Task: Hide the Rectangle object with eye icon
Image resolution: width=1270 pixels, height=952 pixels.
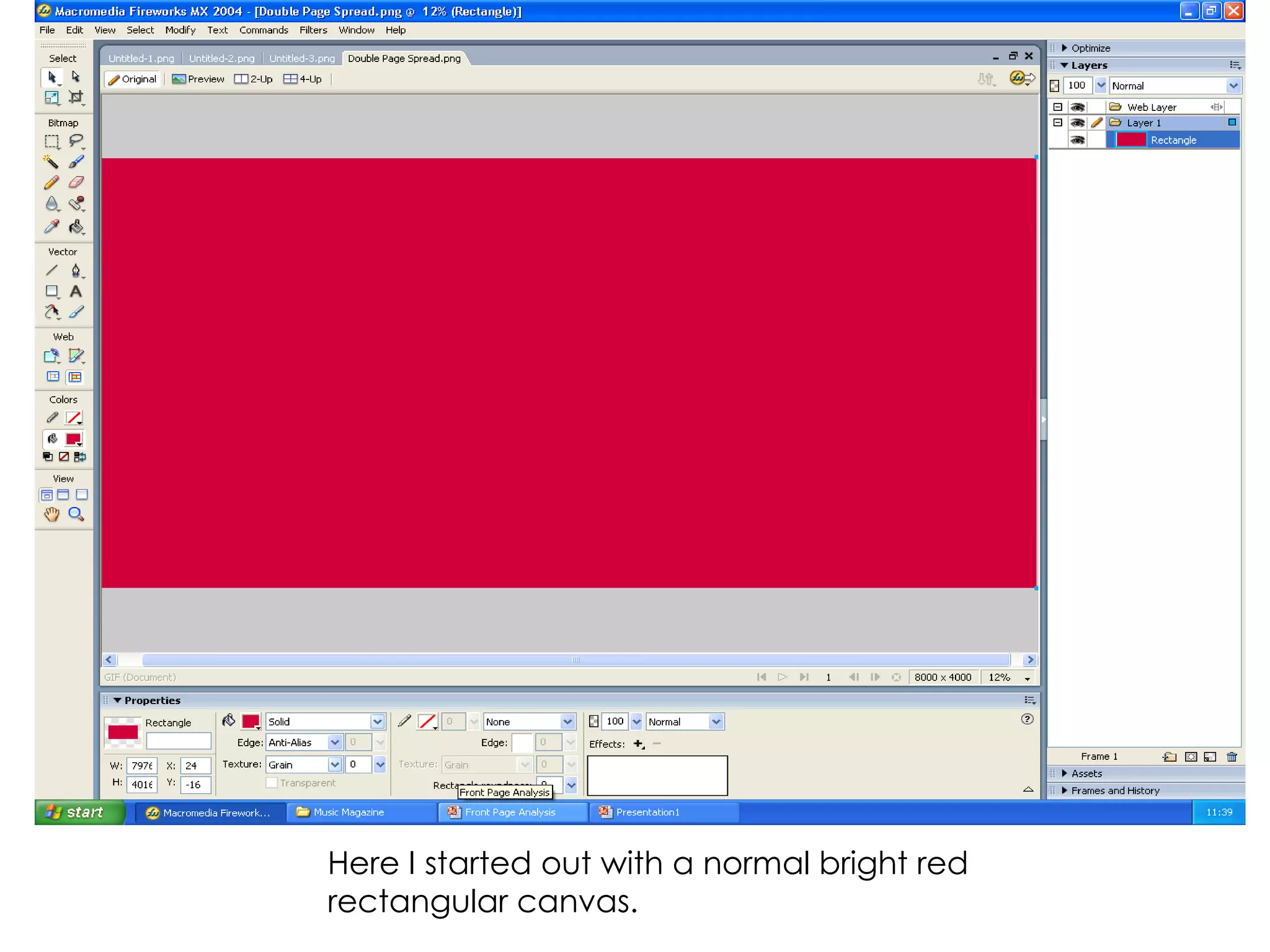Action: click(1078, 140)
